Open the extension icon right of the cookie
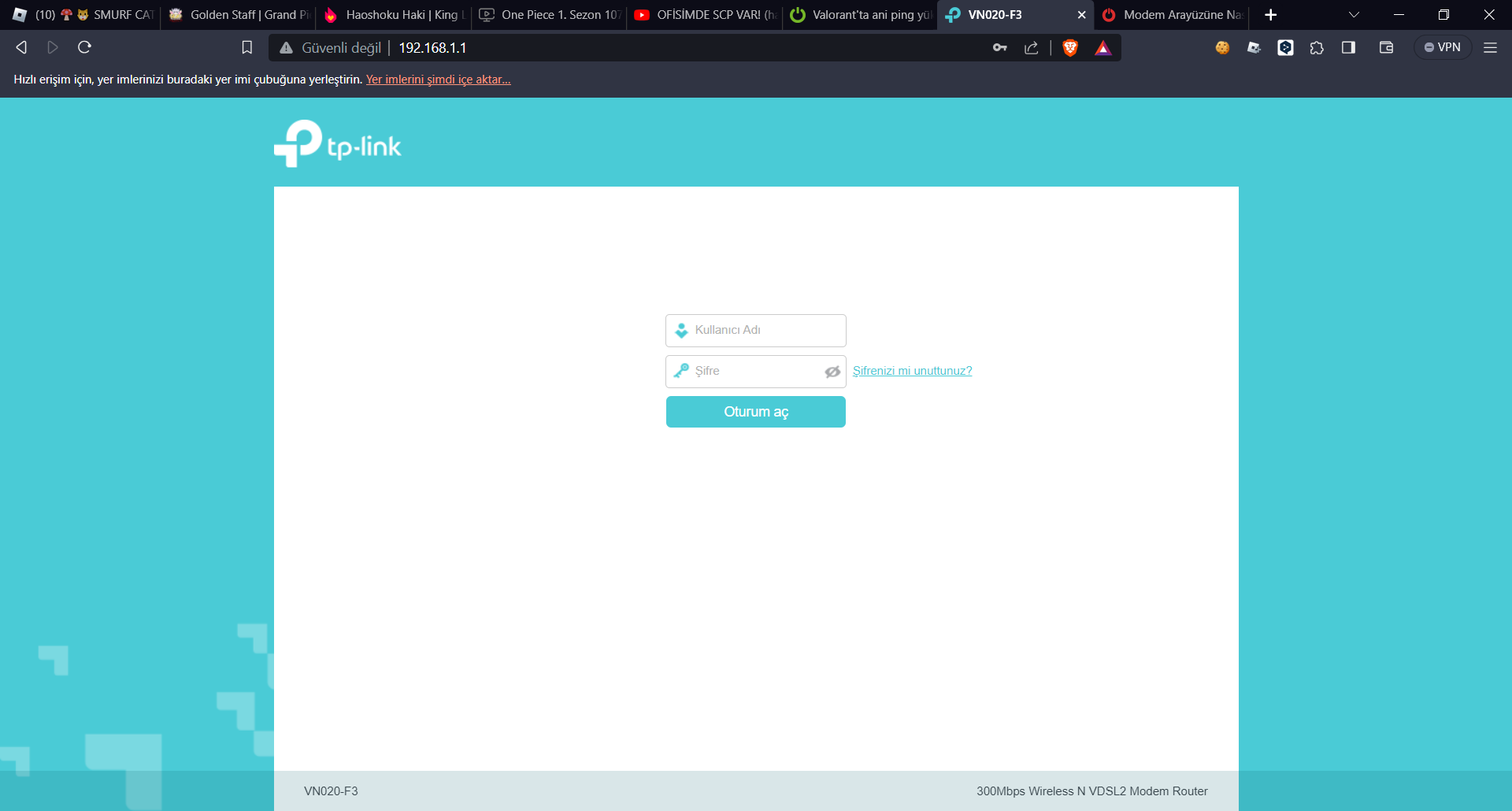Image resolution: width=1512 pixels, height=811 pixels. (1254, 48)
